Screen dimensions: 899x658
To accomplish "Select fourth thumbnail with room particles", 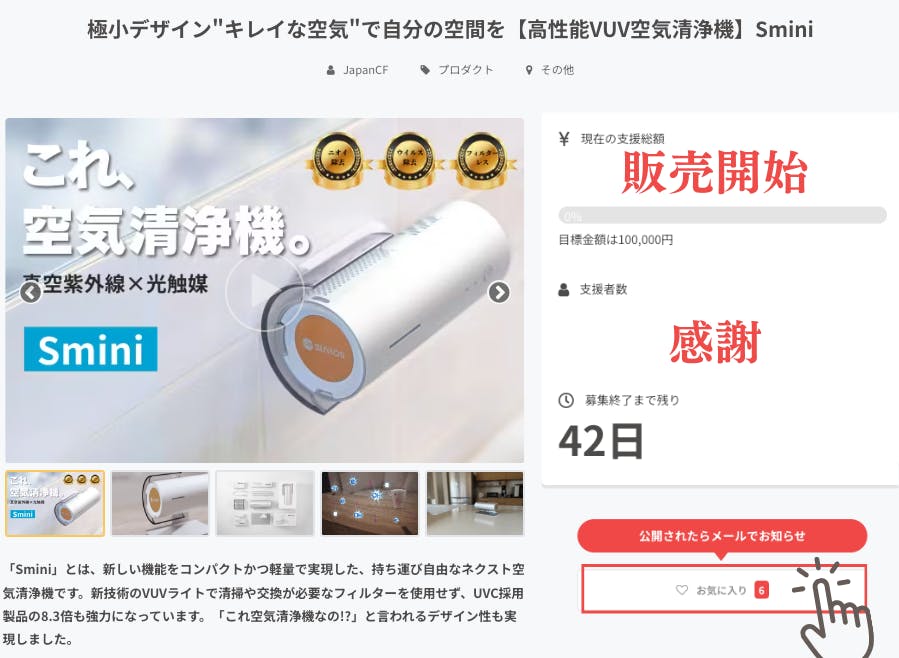I will pos(370,504).
